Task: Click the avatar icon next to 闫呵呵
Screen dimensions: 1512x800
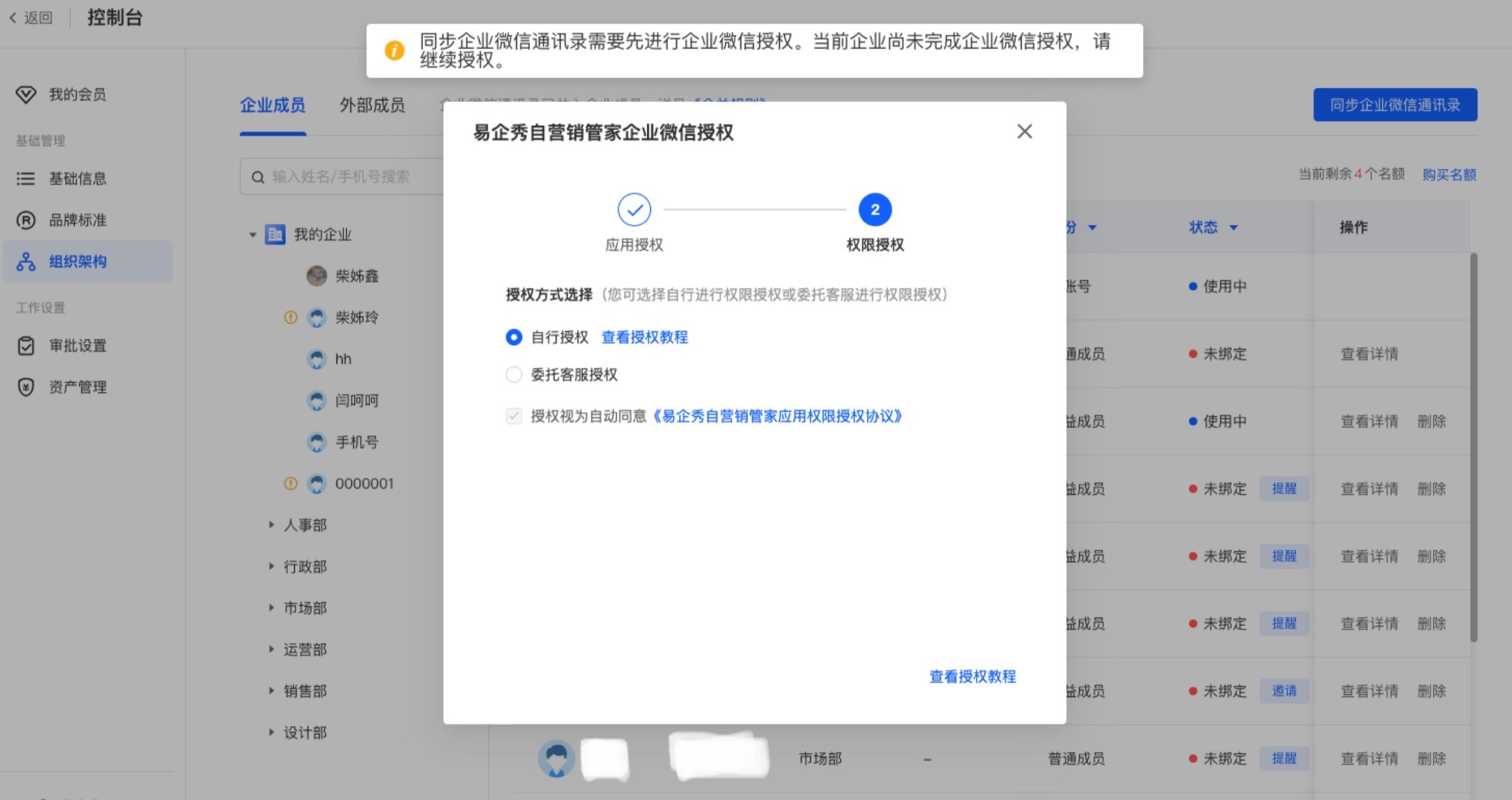Action: 317,401
